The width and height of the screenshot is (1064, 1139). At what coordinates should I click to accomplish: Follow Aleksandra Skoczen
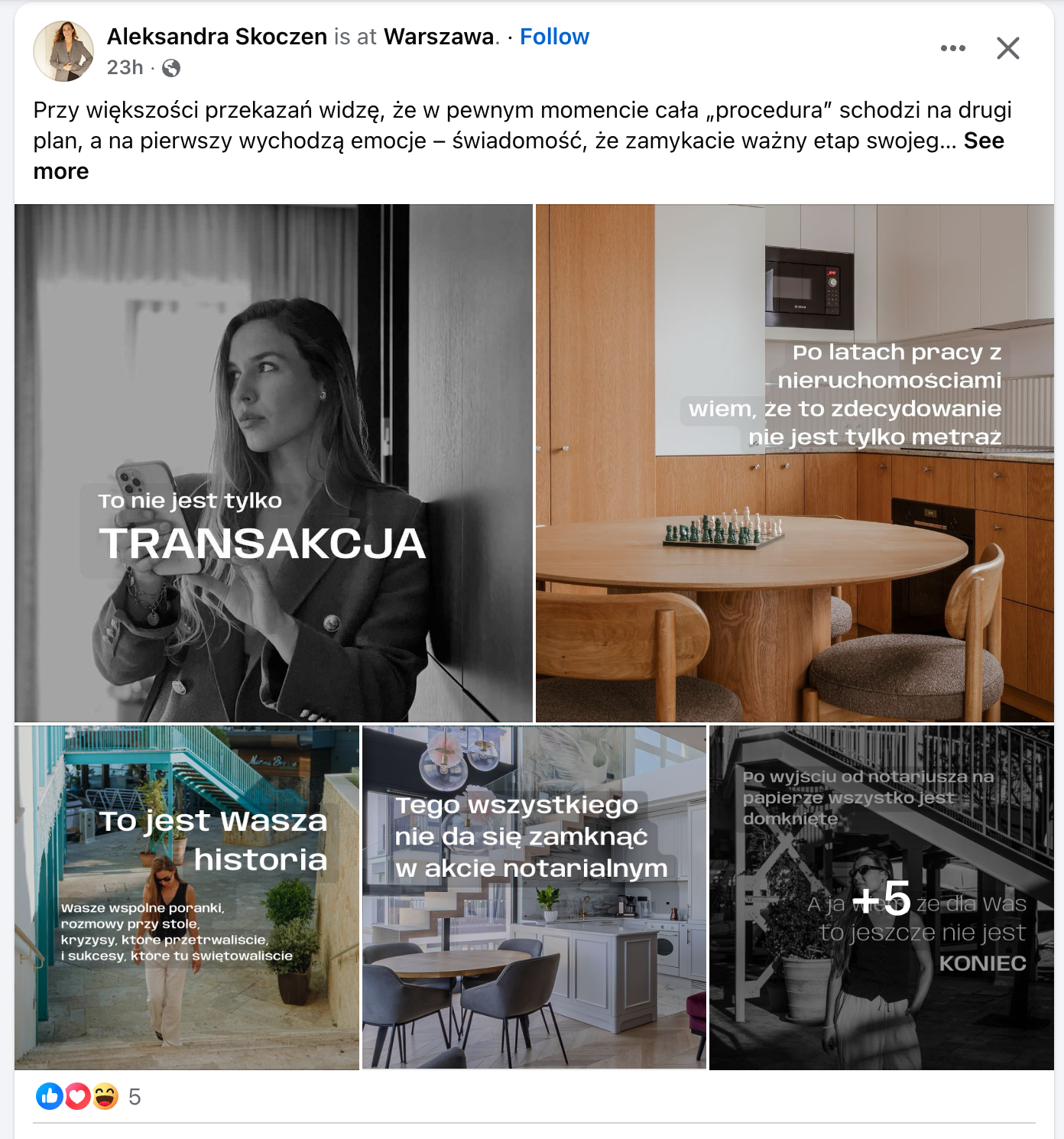[x=554, y=37]
